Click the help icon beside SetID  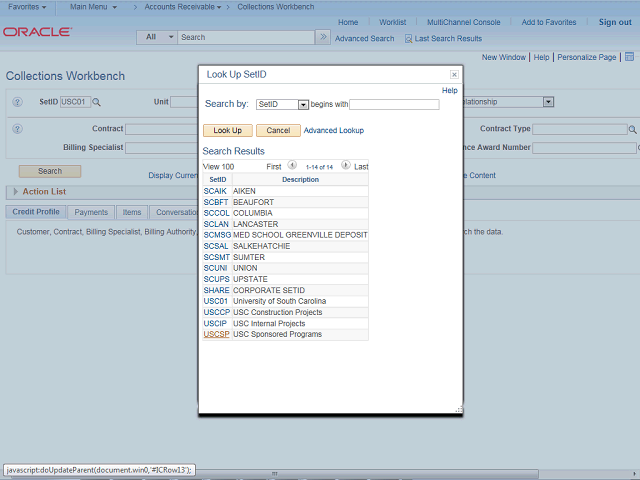tap(17, 102)
